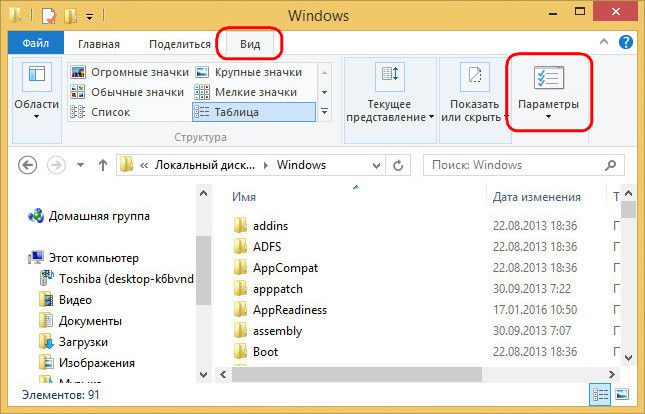The image size is (645, 414).
Task: Switch to large thumbnails view in status bar
Action: coord(626,395)
